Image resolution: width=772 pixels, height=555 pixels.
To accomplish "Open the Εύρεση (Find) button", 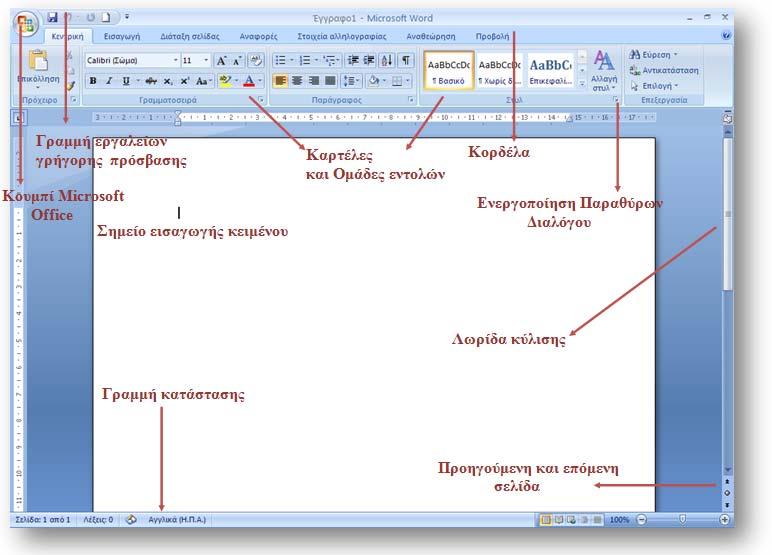I will pos(653,55).
